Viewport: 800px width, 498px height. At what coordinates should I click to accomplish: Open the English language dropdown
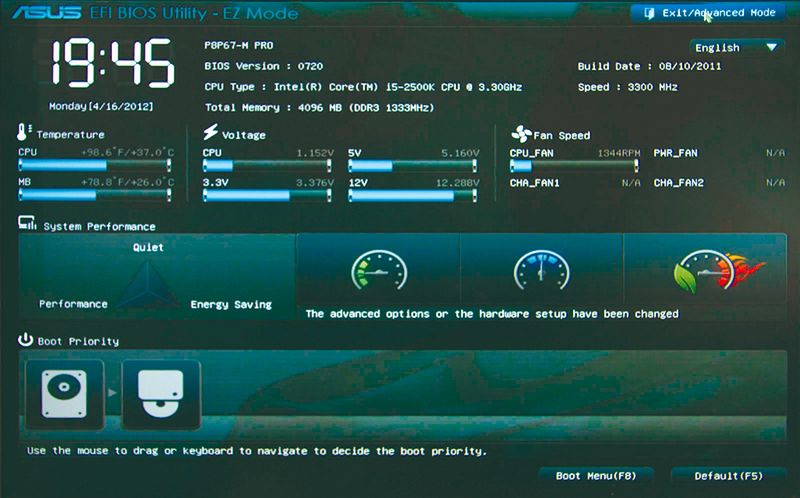point(737,47)
